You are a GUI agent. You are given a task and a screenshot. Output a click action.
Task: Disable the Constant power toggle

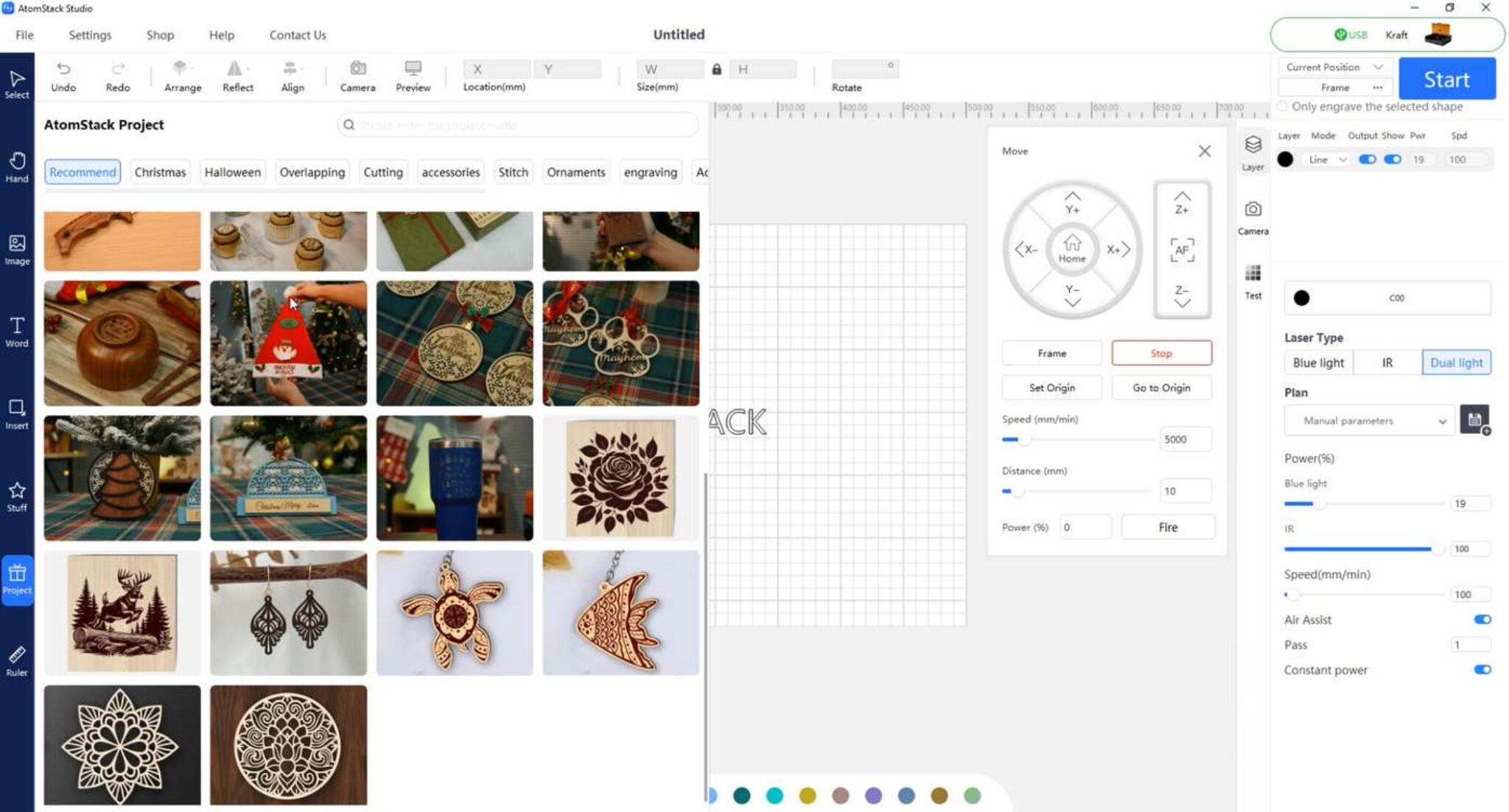[1483, 670]
